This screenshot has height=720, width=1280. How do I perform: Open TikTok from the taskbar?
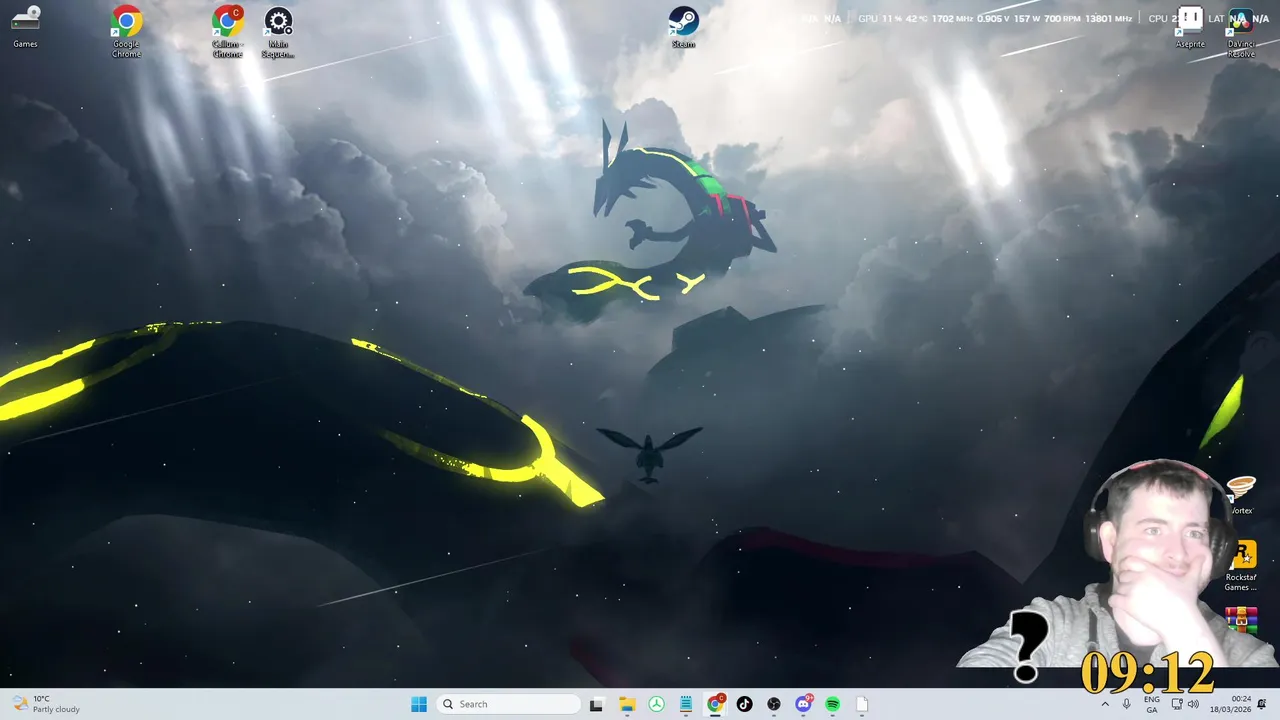tap(744, 704)
